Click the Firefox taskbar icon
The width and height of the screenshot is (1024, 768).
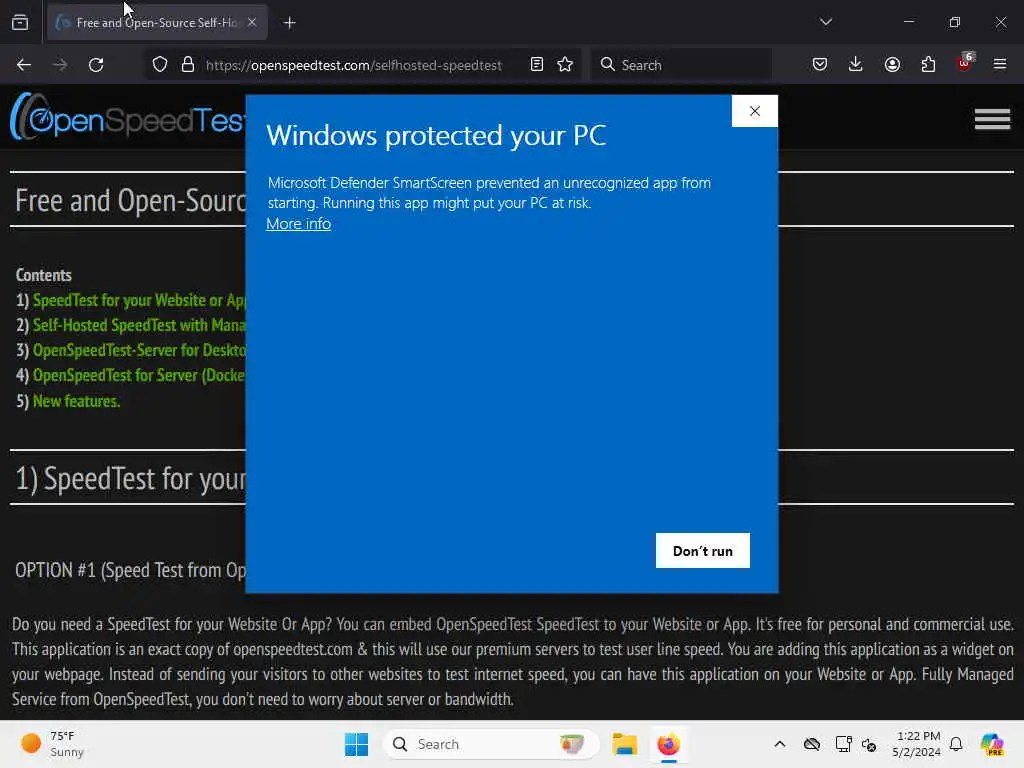669,744
